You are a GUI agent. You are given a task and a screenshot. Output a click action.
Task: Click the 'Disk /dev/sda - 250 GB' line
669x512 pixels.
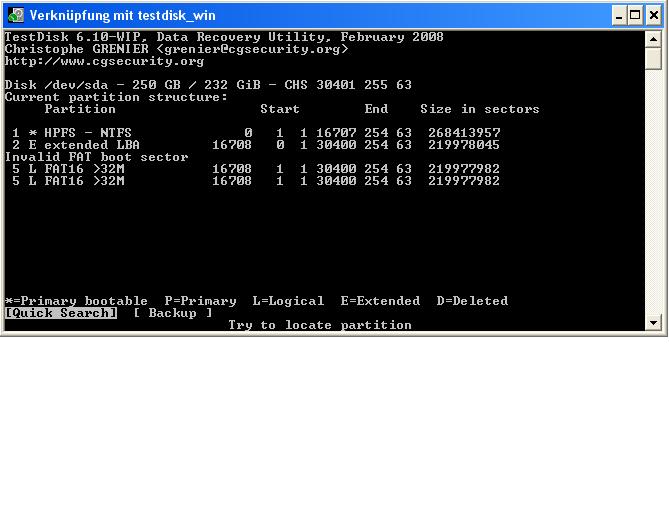[208, 85]
